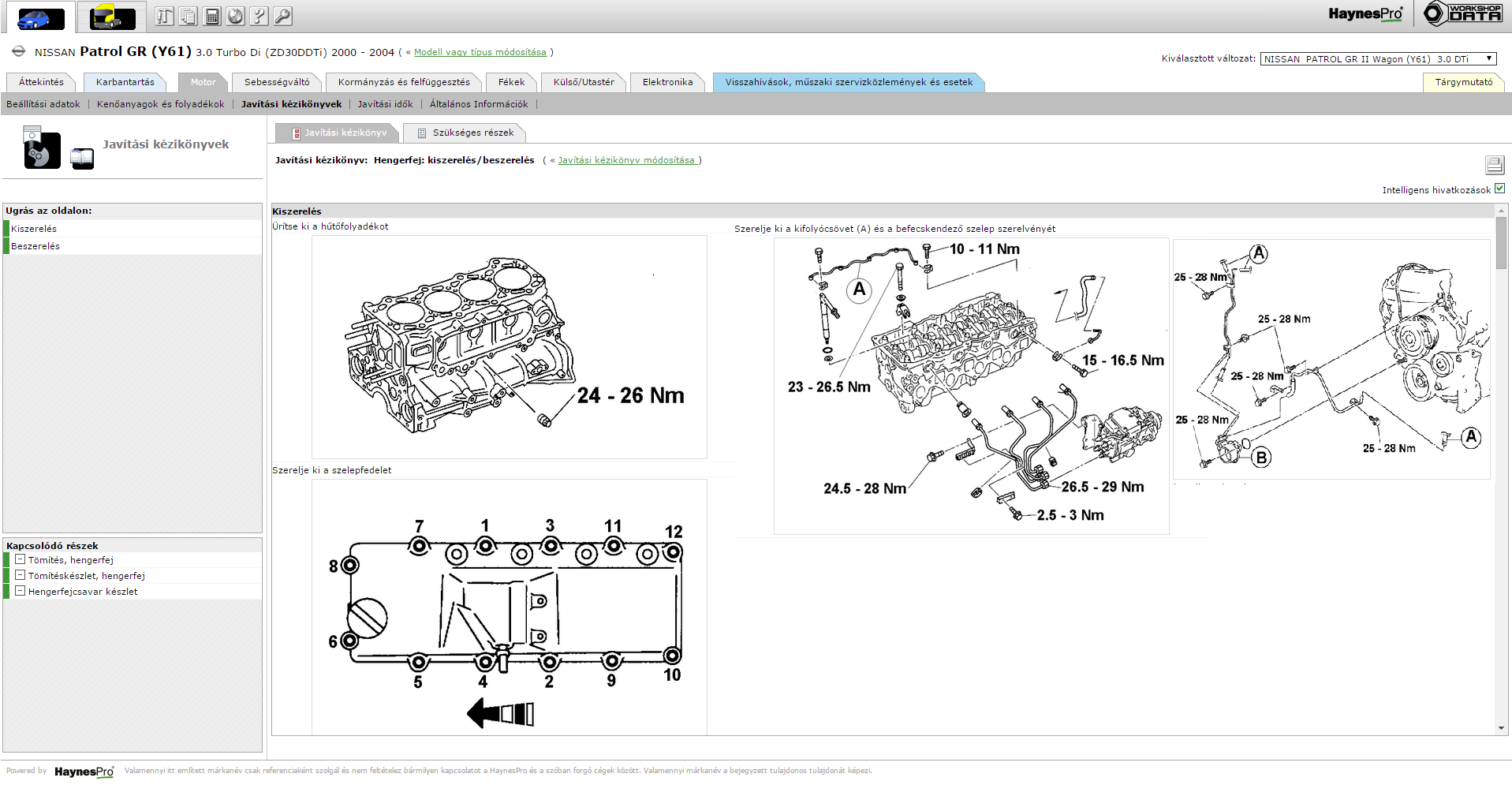Open help question mark icon

click(x=259, y=16)
